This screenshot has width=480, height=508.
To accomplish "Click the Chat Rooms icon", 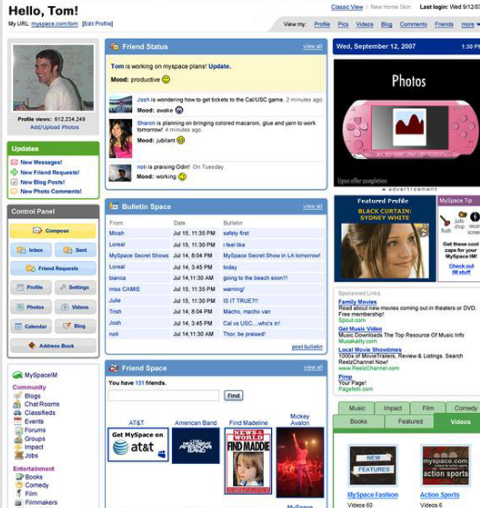I will [x=17, y=404].
